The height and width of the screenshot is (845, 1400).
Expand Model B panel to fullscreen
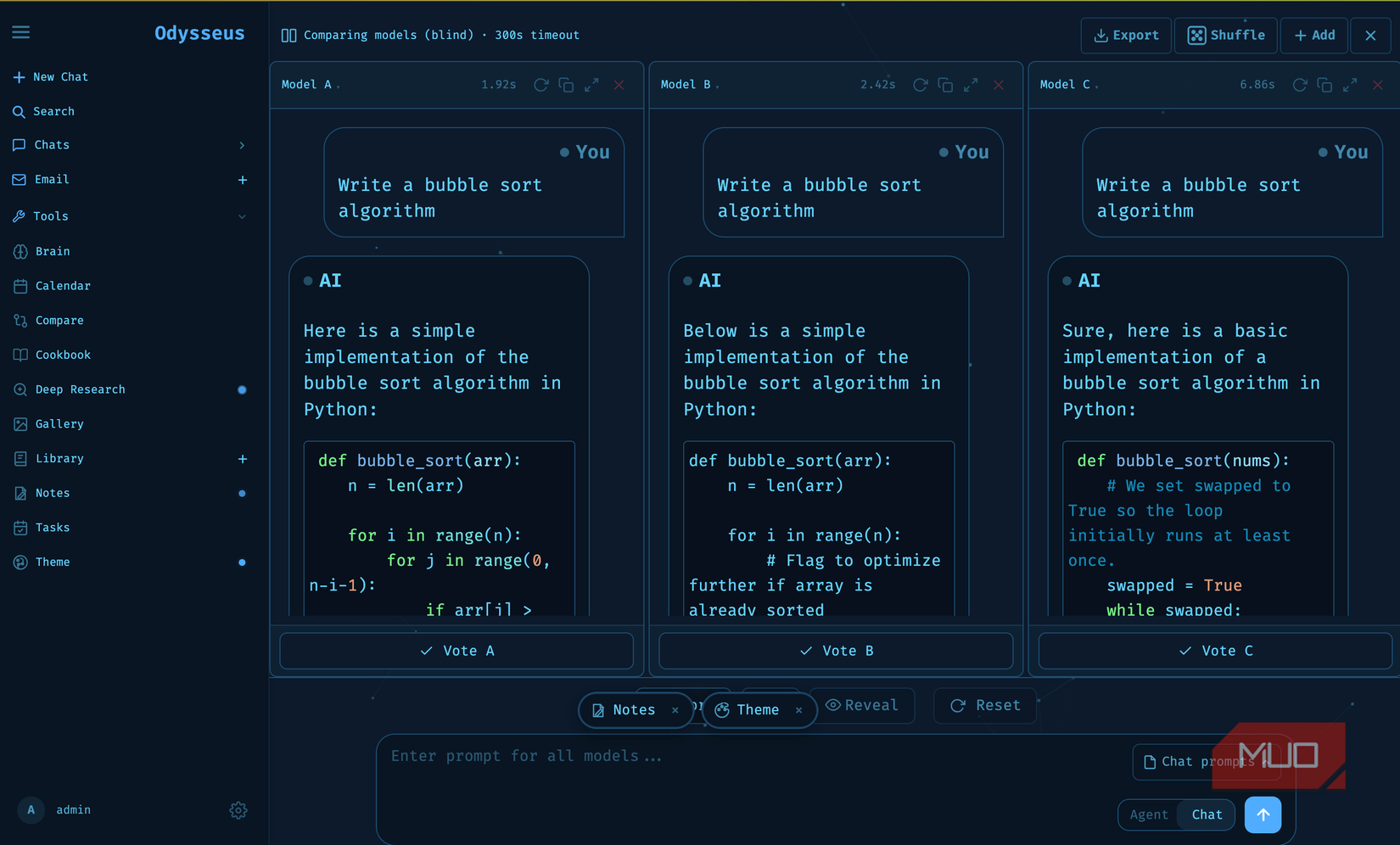pos(971,85)
